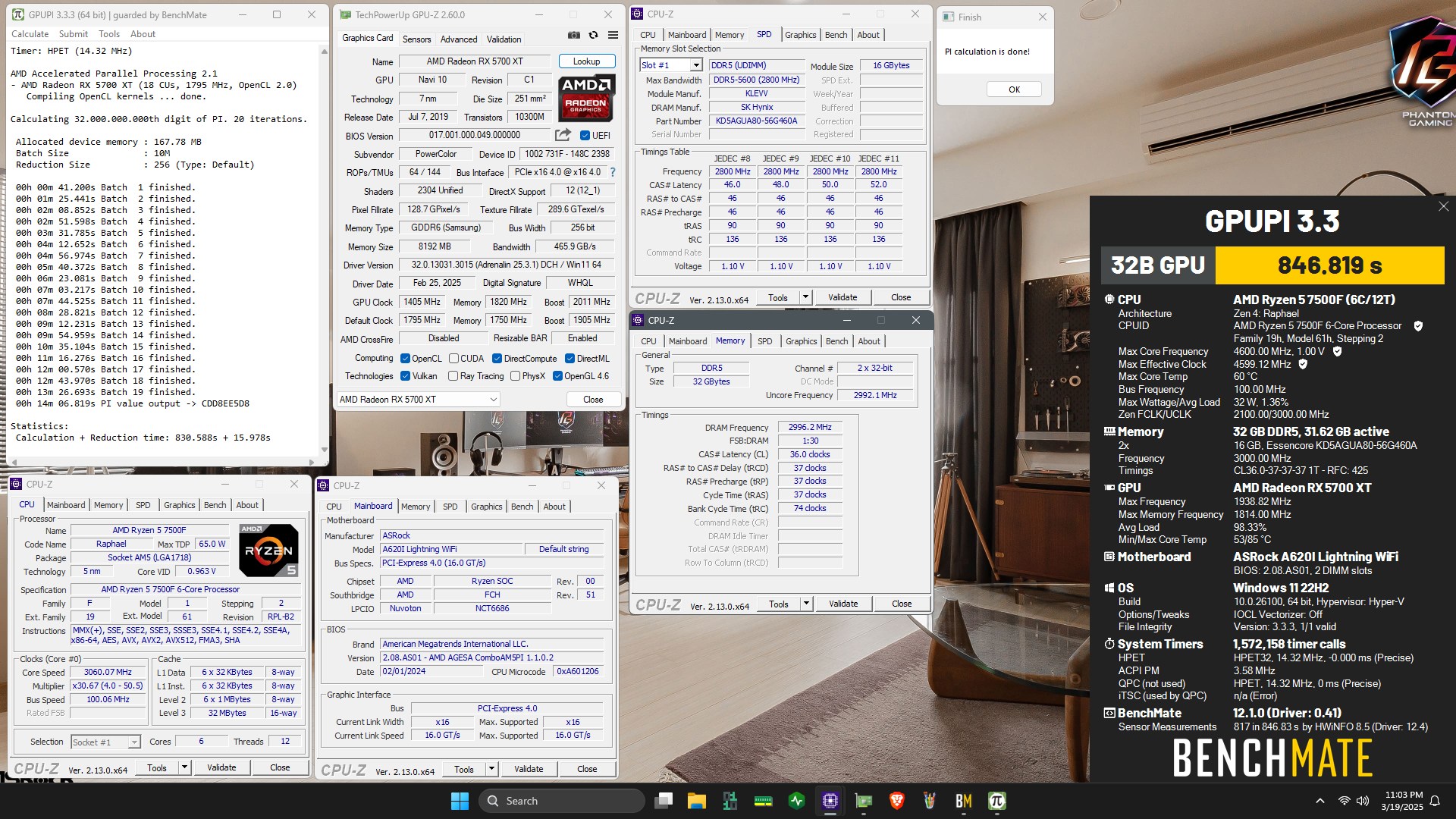Viewport: 1456px width, 819px height.
Task: Switch to GPUPI via the pi taskbar icon
Action: [997, 801]
